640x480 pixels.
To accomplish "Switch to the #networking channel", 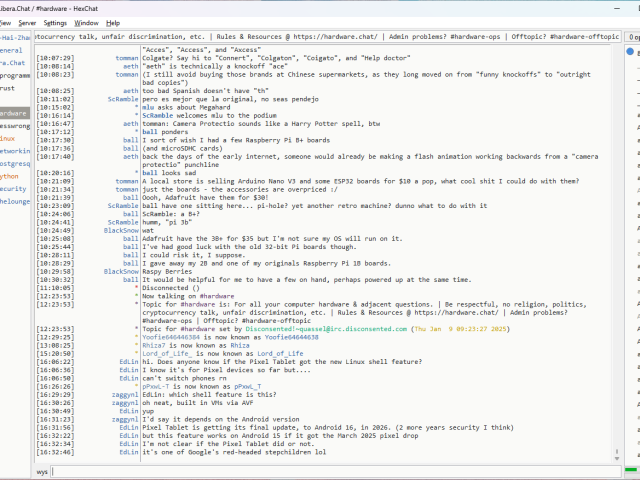I will [x=14, y=150].
